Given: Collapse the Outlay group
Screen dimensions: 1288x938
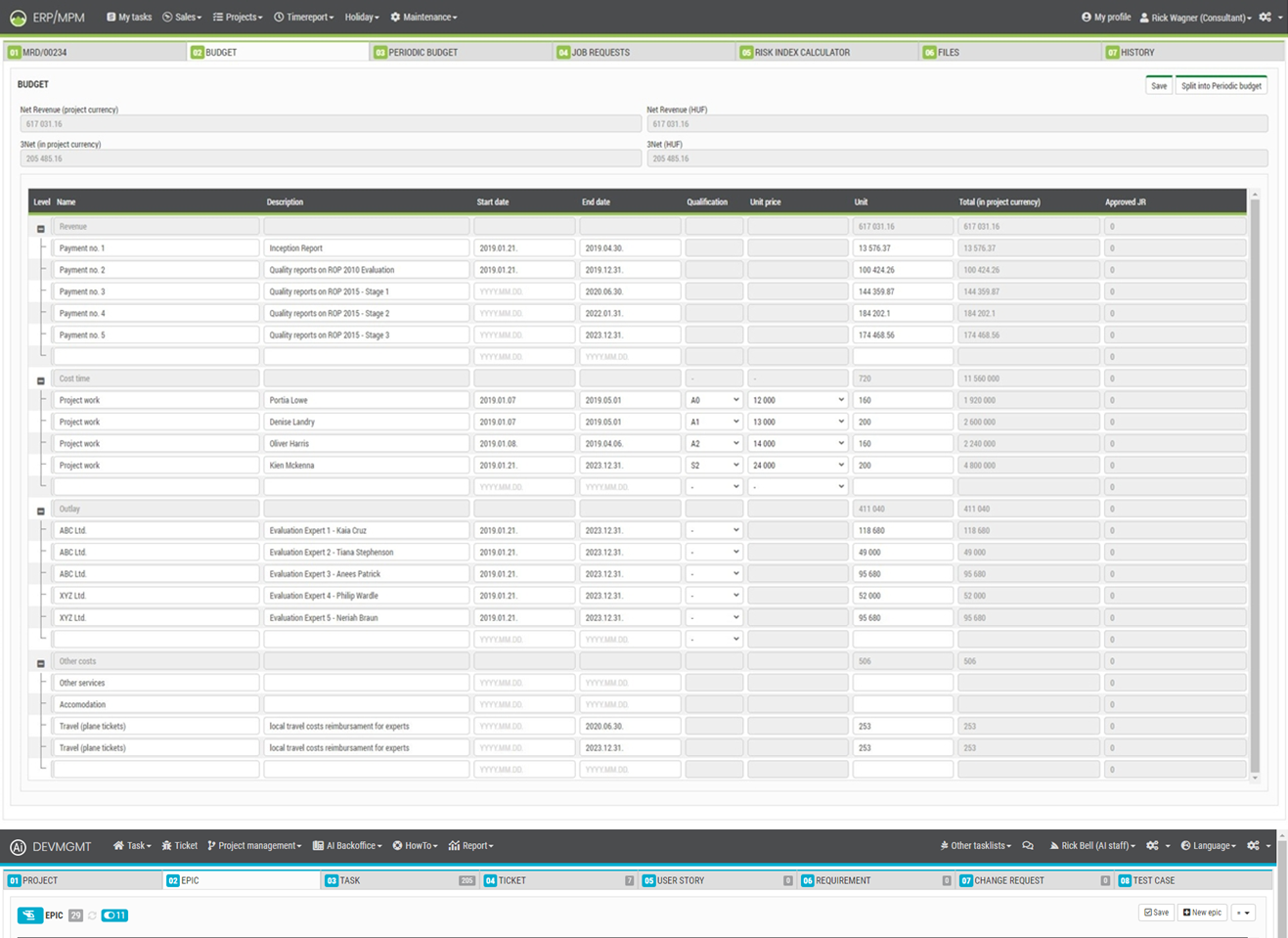Looking at the screenshot, I should point(41,512).
